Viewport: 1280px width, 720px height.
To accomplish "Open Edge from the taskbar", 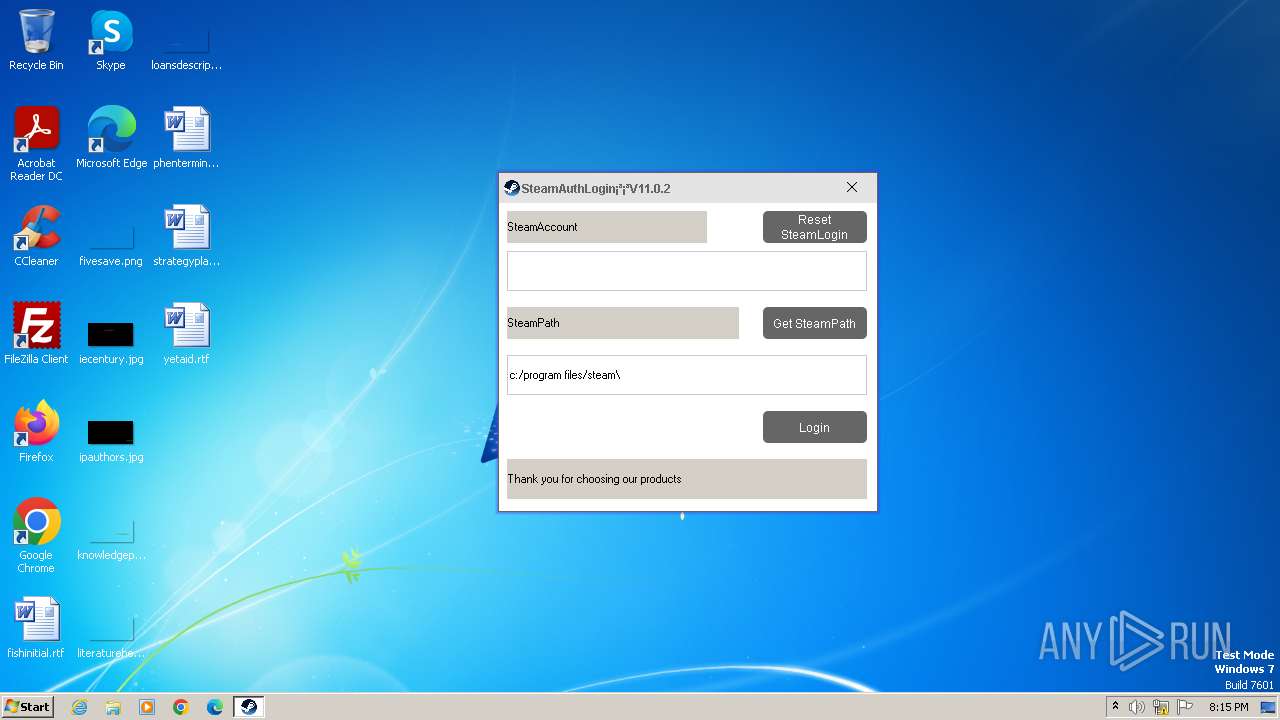I will (x=215, y=707).
